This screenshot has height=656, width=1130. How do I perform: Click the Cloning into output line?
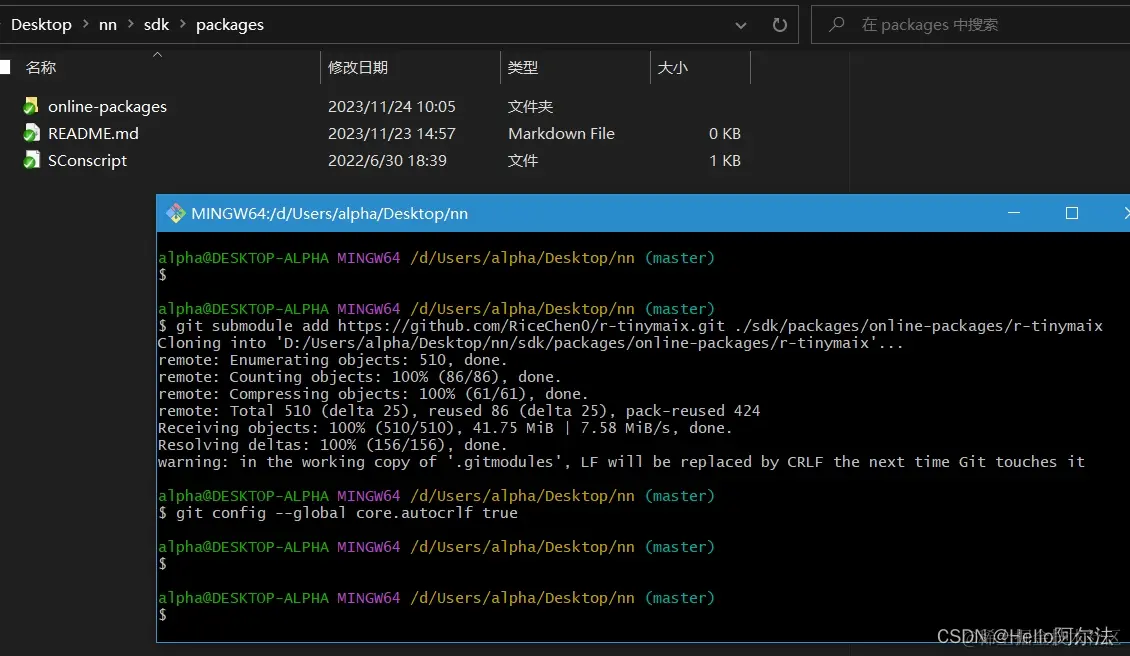point(530,342)
